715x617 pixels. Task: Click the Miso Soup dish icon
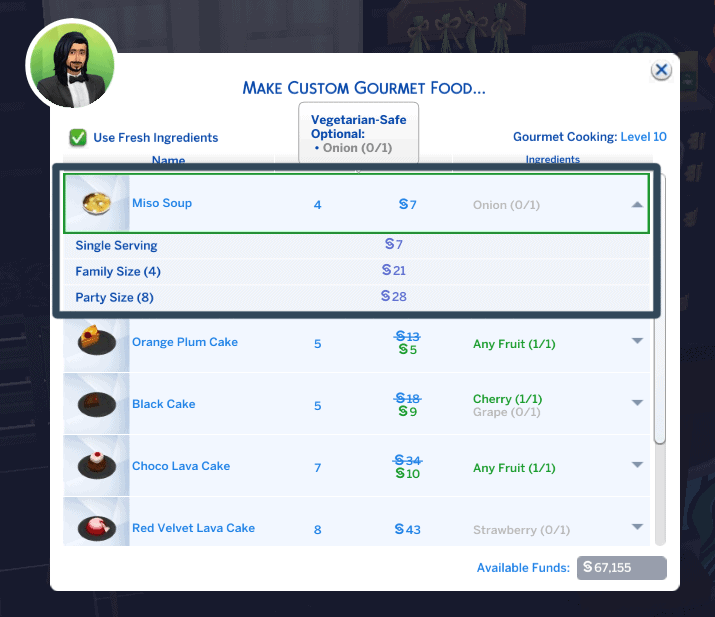pos(97,204)
